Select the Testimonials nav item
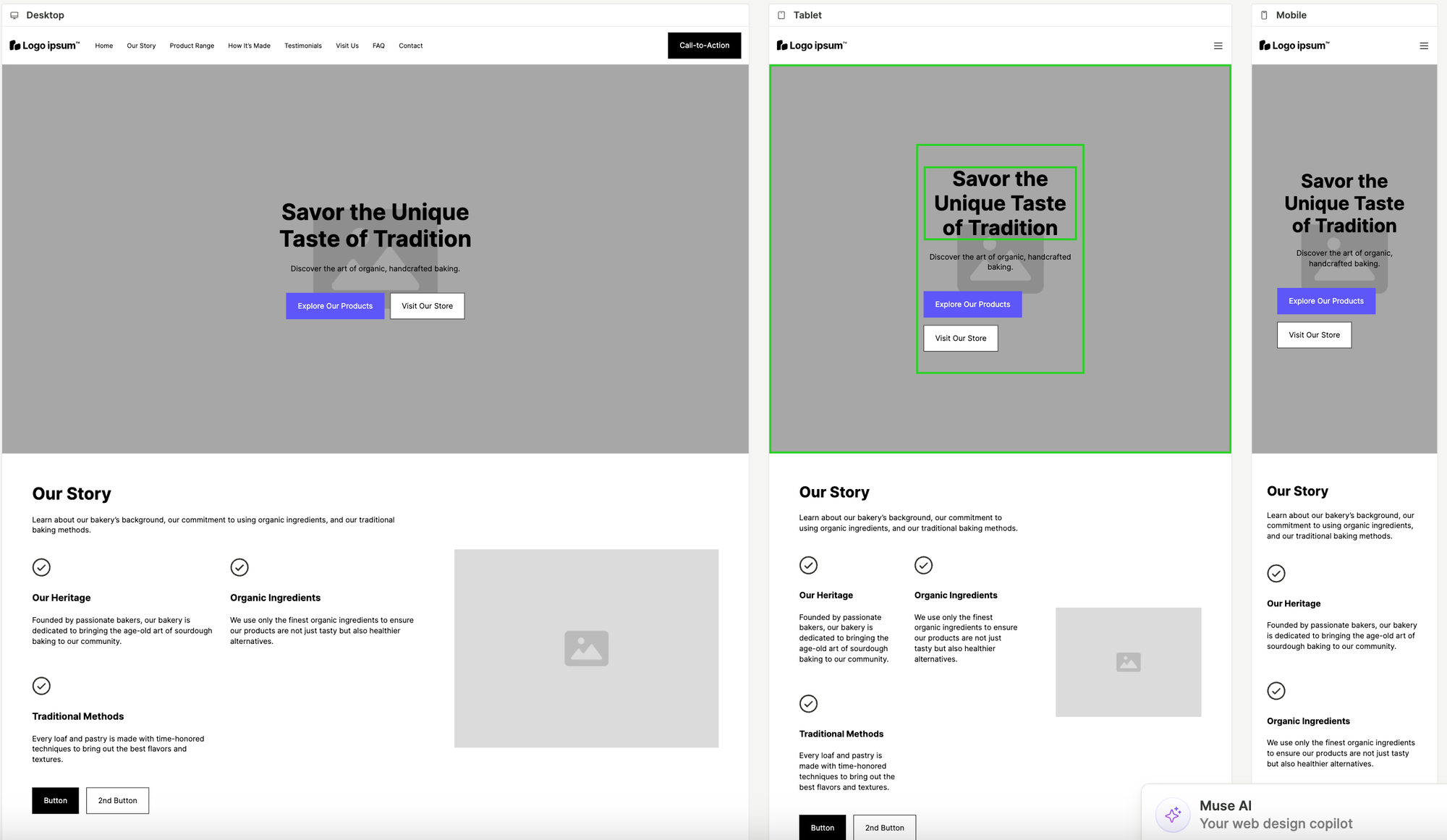 point(303,46)
